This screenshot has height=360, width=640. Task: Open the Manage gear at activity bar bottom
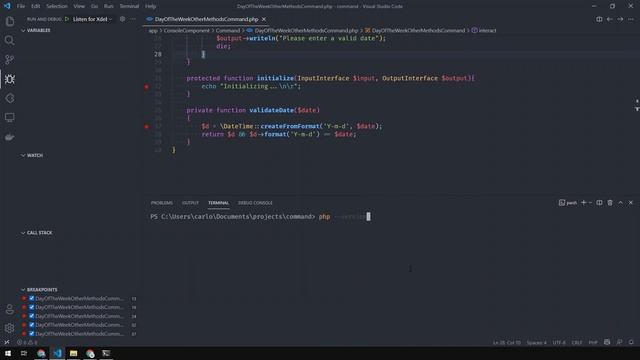[10, 328]
